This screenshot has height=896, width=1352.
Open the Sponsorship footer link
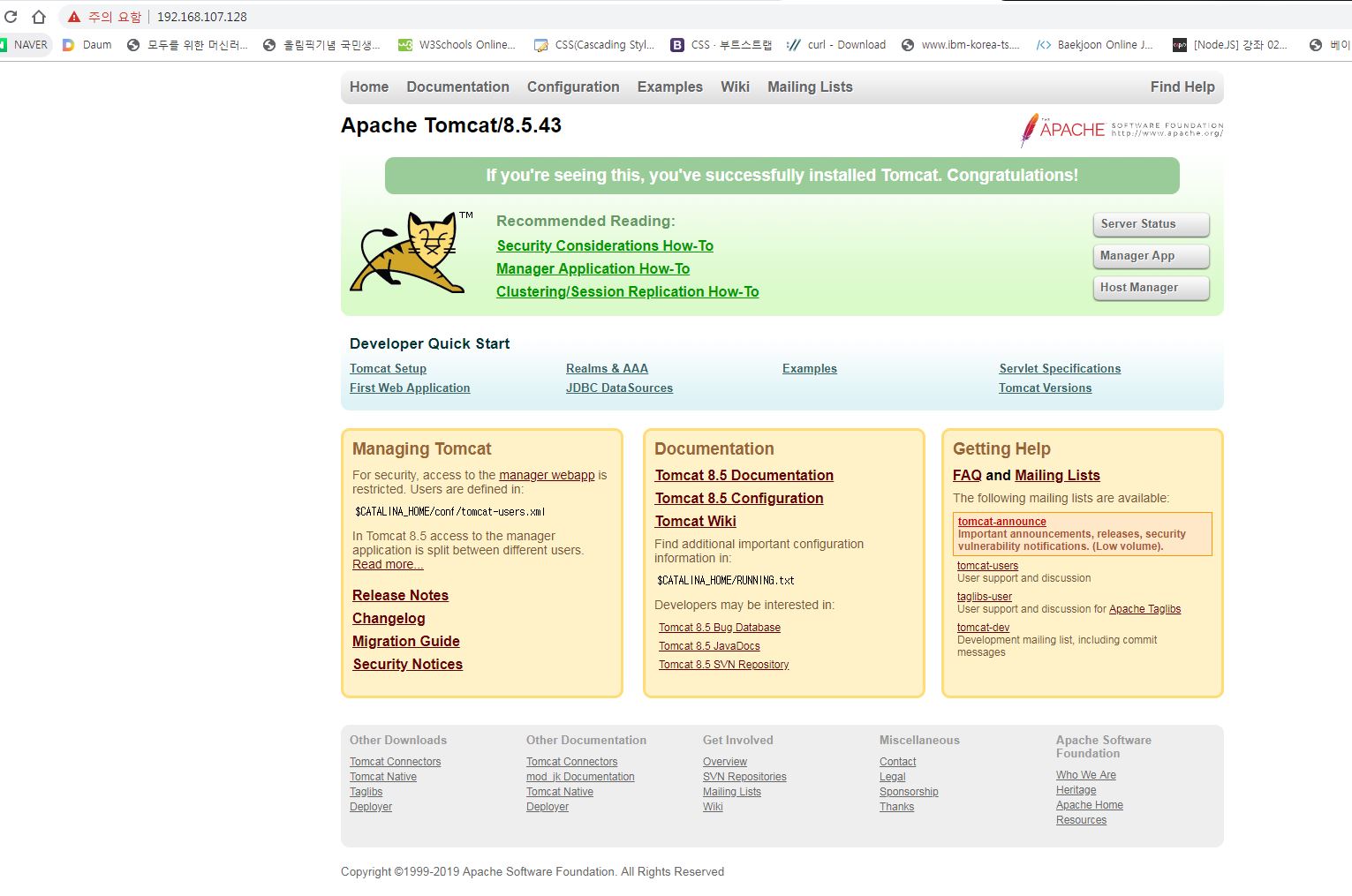click(x=909, y=792)
